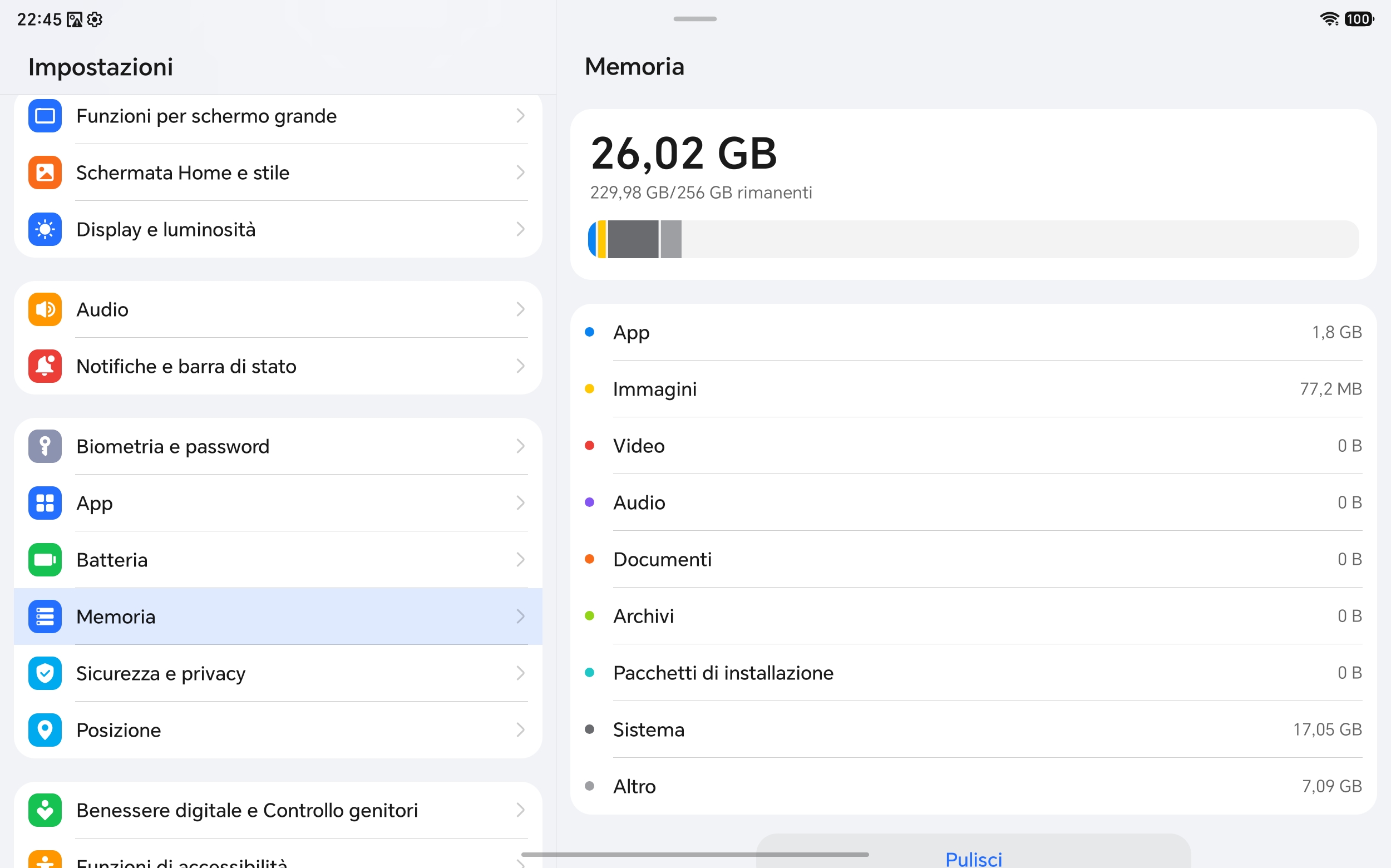Tap the 77,2 MB Immagini size value
This screenshot has width=1391, height=868.
point(1331,389)
